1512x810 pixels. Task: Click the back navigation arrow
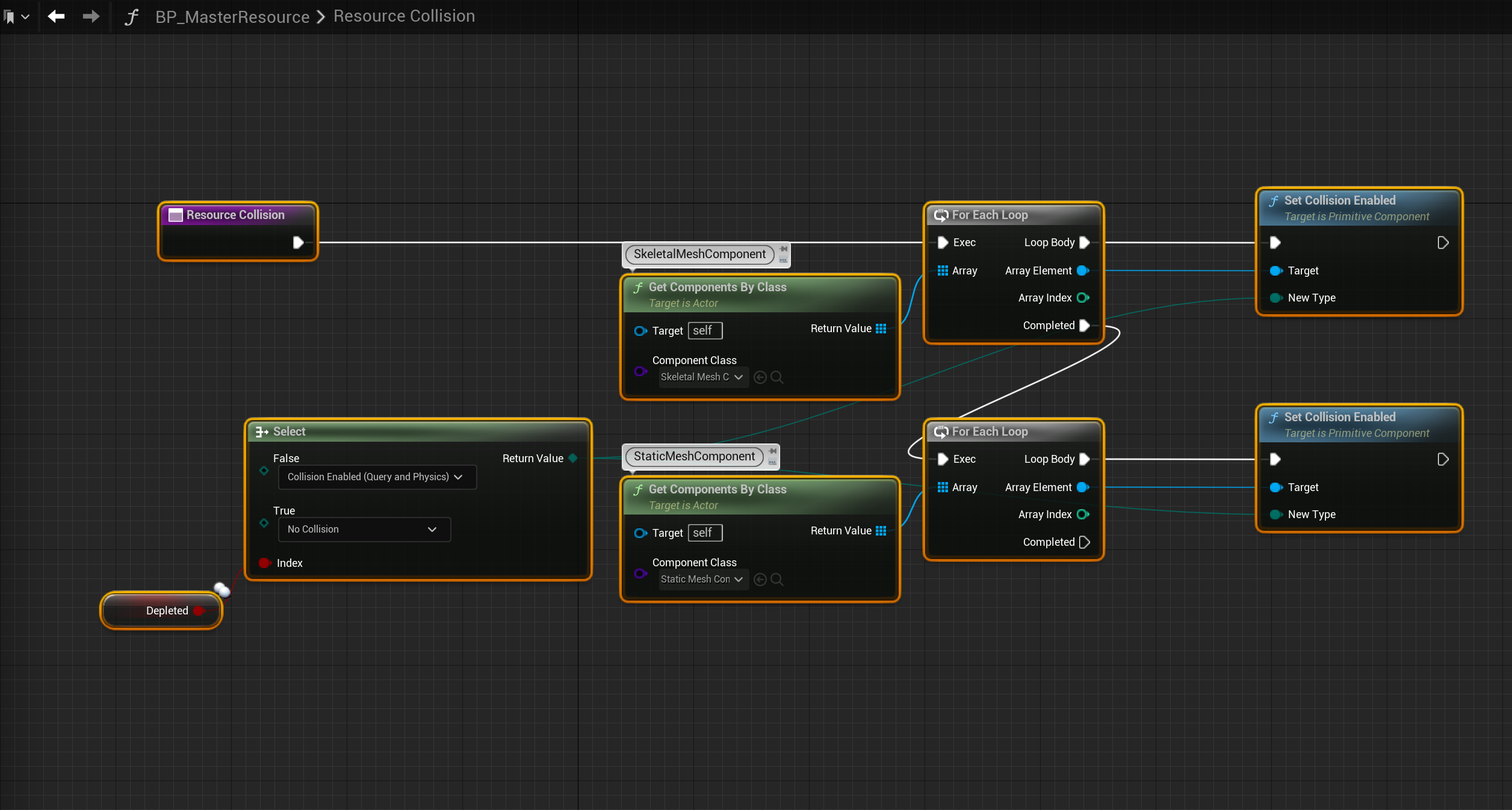56,16
